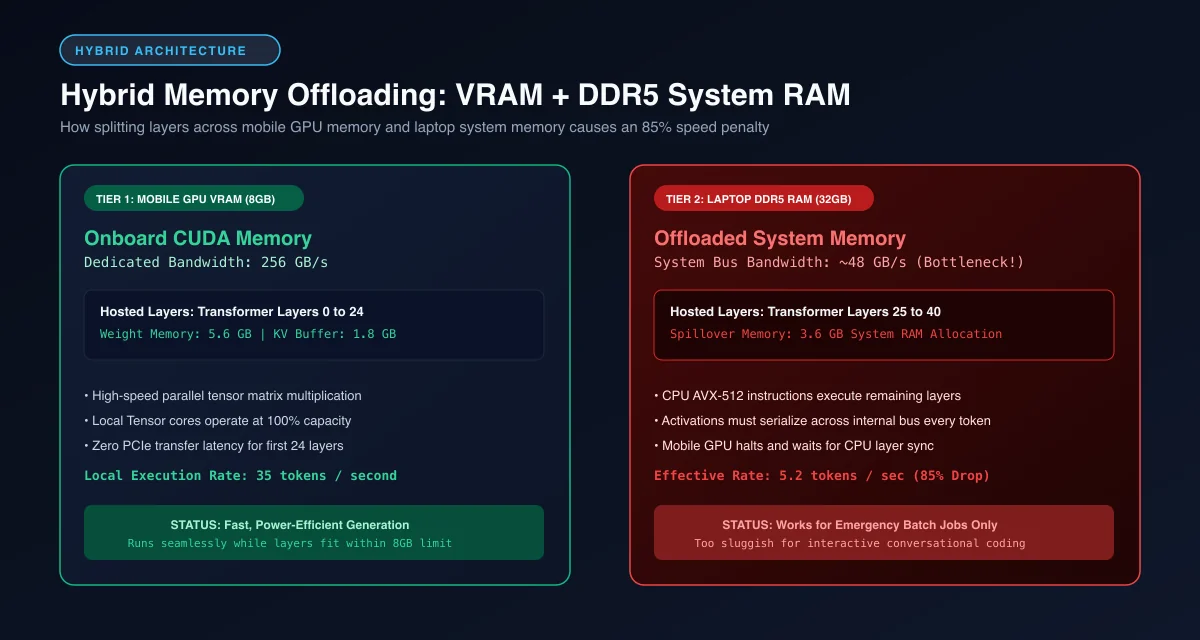Click 'Dedicated Bandwidth: 256 GB/s' text
This screenshot has width=1200, height=640.
point(206,262)
